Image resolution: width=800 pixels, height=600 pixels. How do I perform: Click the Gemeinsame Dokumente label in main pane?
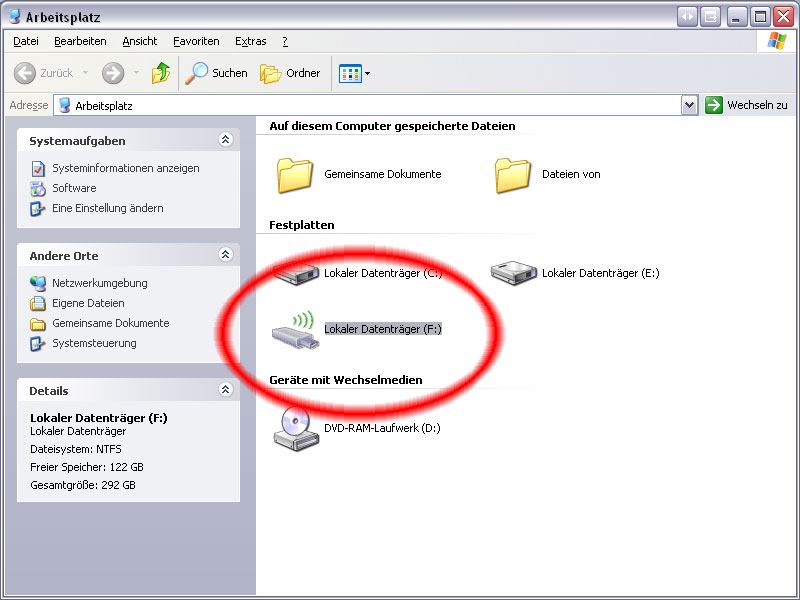(383, 174)
